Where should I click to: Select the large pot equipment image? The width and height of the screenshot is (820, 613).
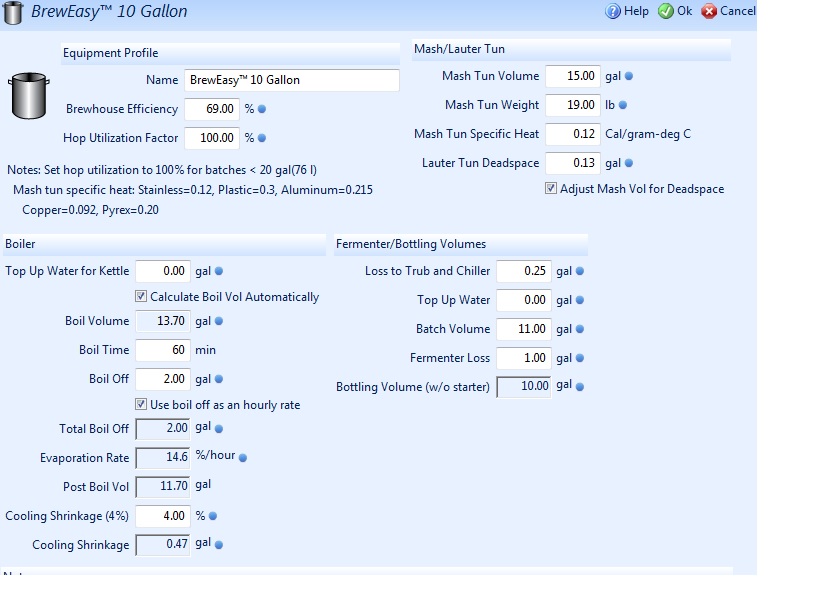pos(29,96)
